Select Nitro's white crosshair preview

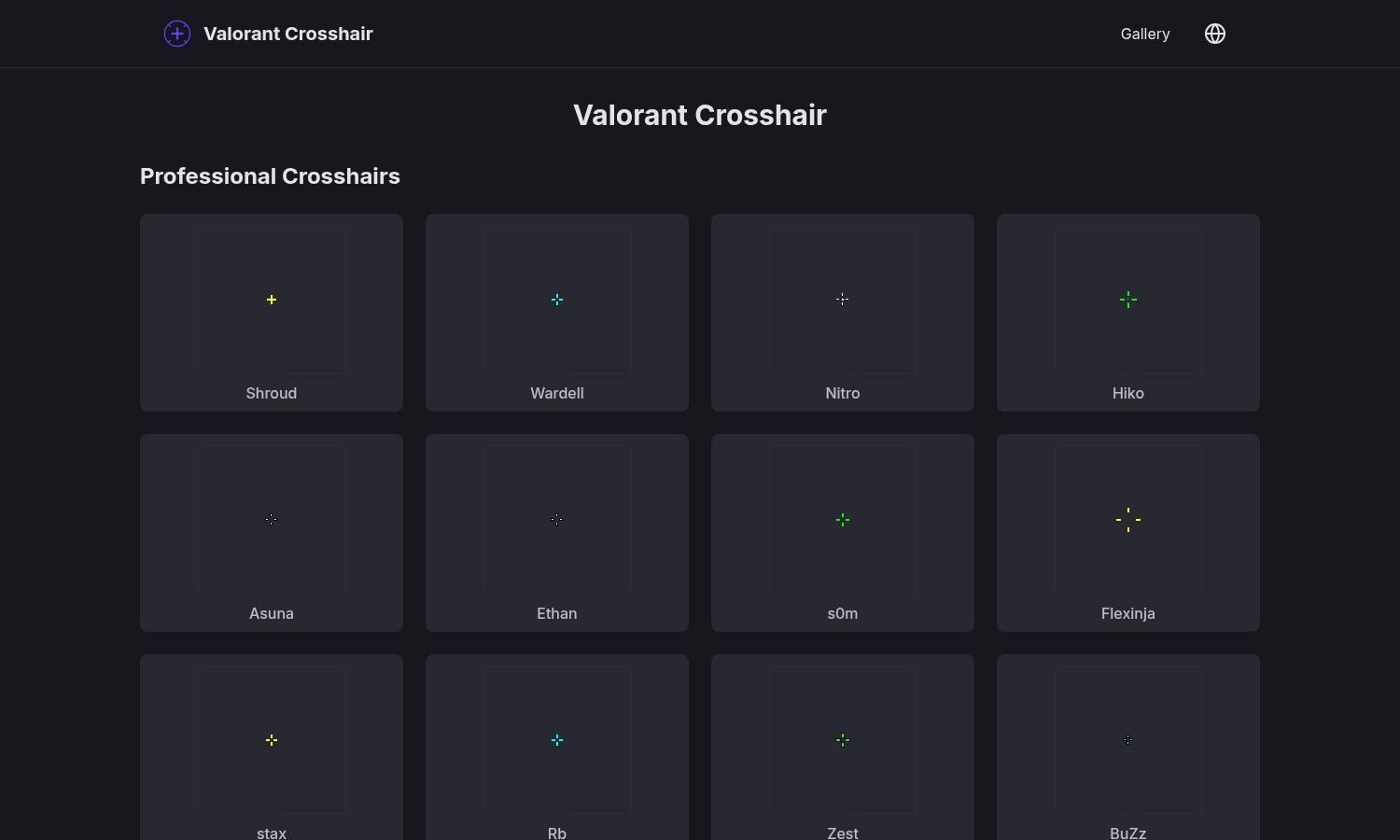click(x=843, y=300)
